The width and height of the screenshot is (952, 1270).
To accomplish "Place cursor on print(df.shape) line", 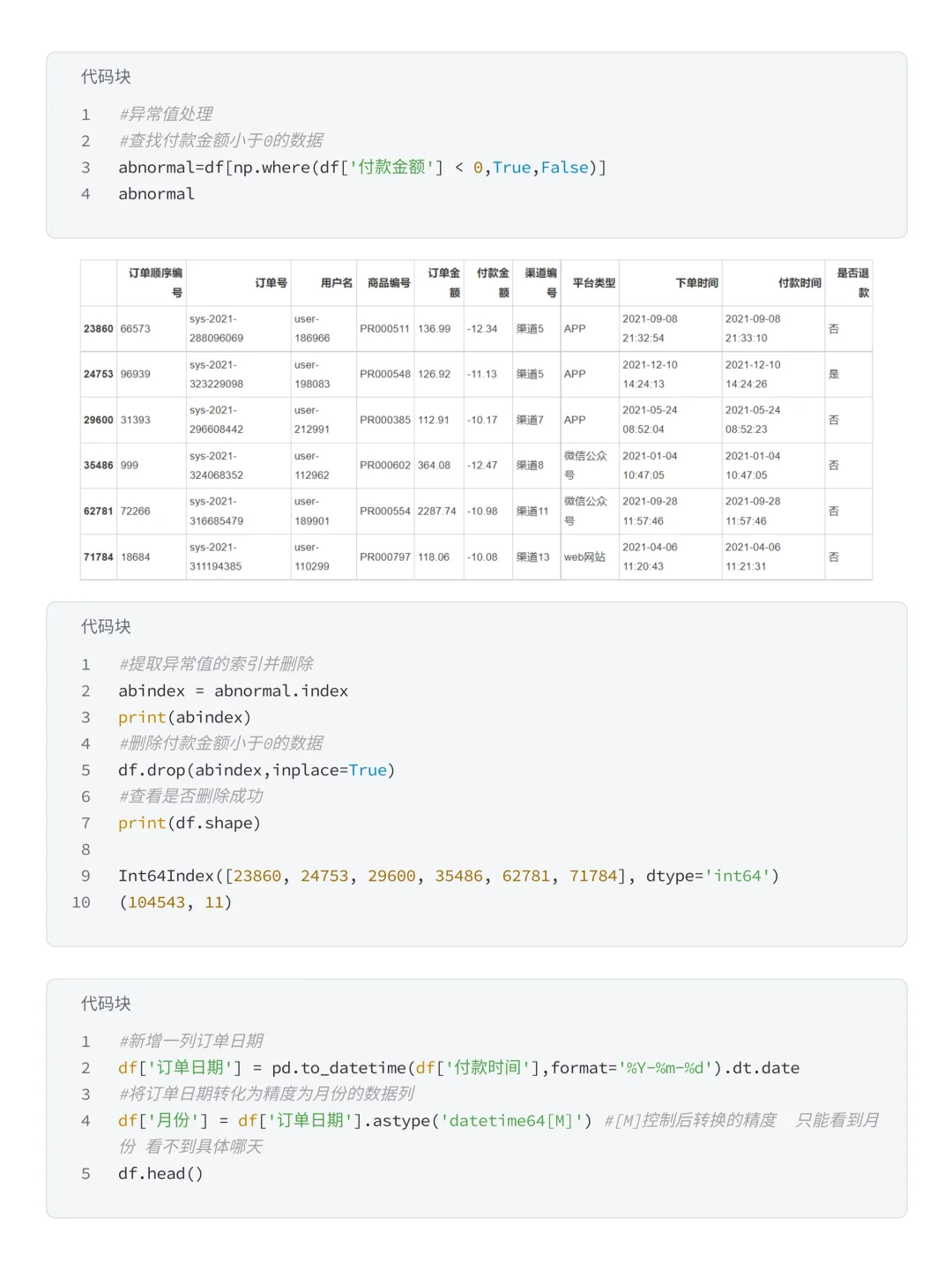I will tap(190, 823).
